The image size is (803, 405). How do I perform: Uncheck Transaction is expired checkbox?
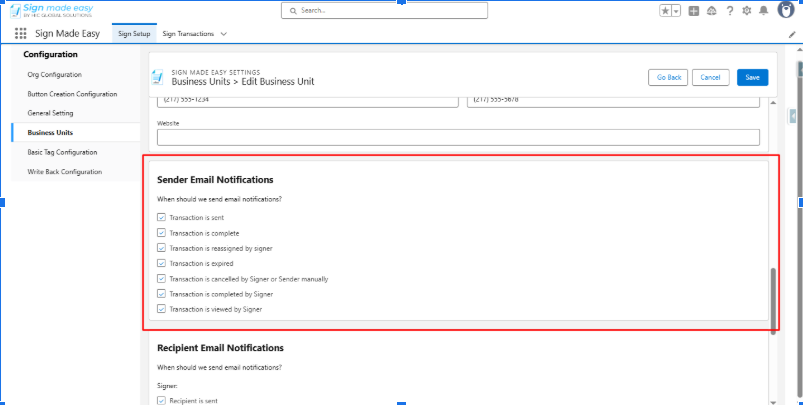[x=161, y=263]
